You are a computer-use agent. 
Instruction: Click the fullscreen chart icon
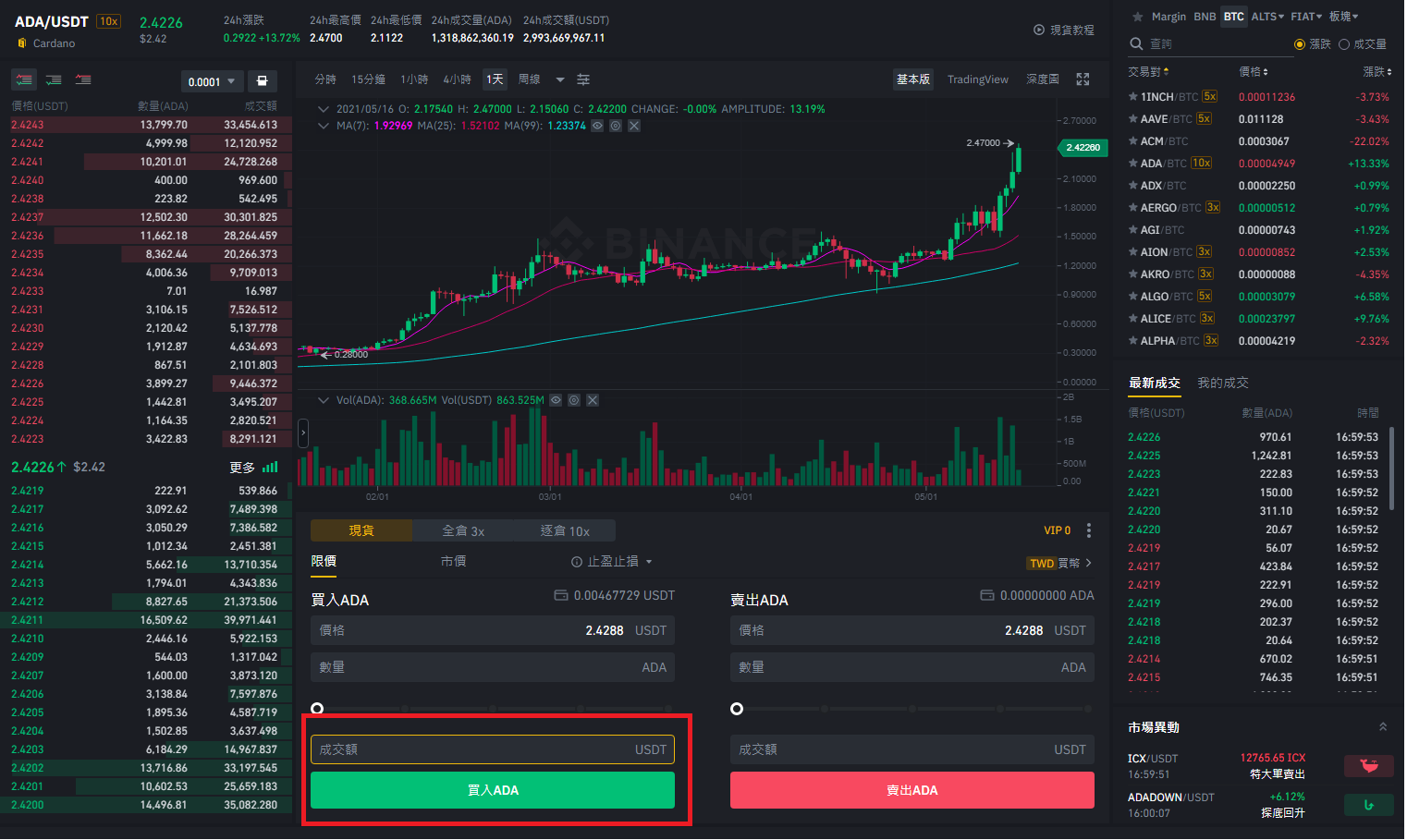tap(1083, 79)
